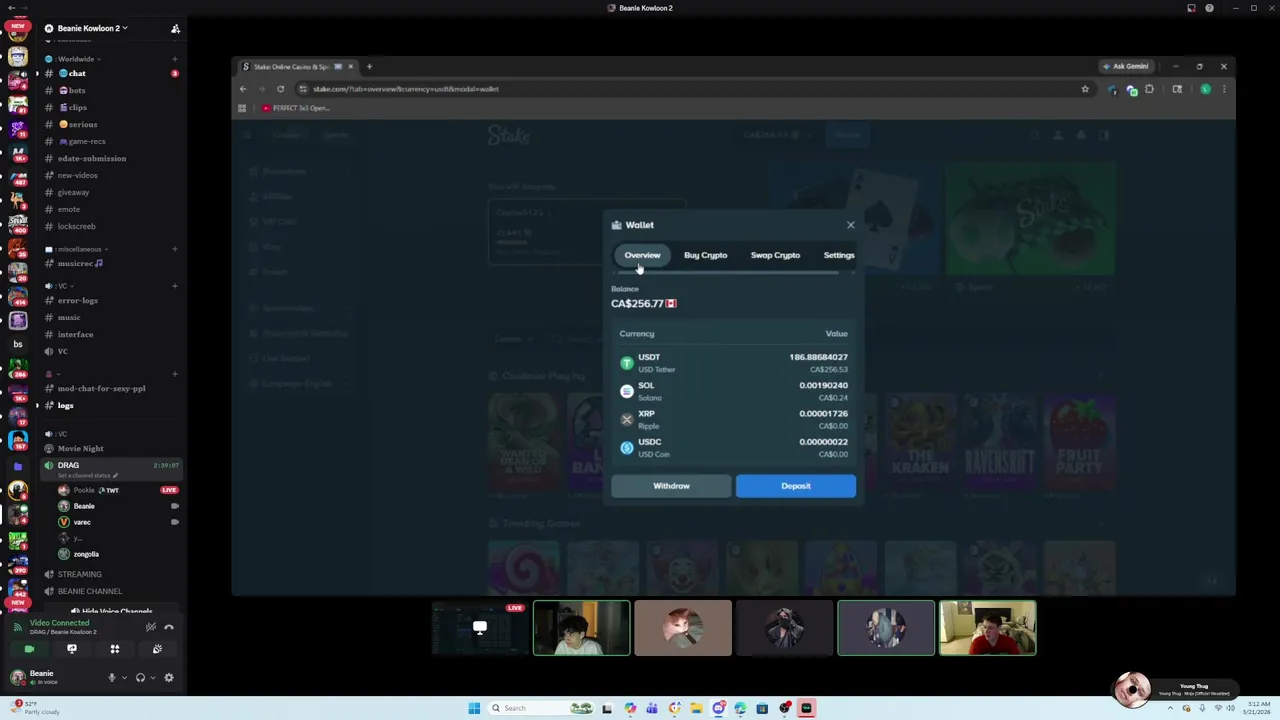Select the SOL Solana currency icon

627,391
